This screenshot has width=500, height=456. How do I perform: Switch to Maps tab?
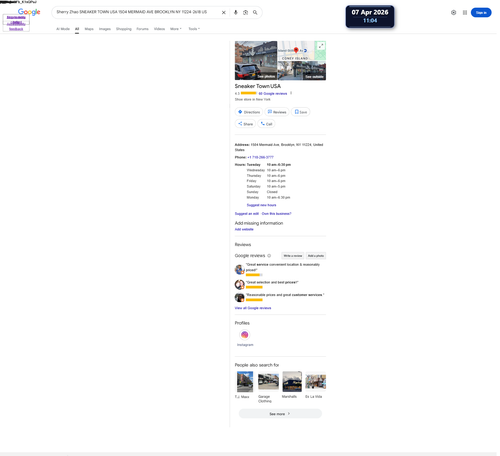click(x=89, y=29)
